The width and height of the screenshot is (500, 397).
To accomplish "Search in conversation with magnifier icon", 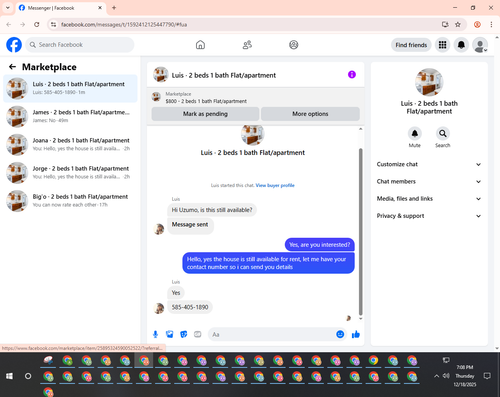I will tap(443, 134).
